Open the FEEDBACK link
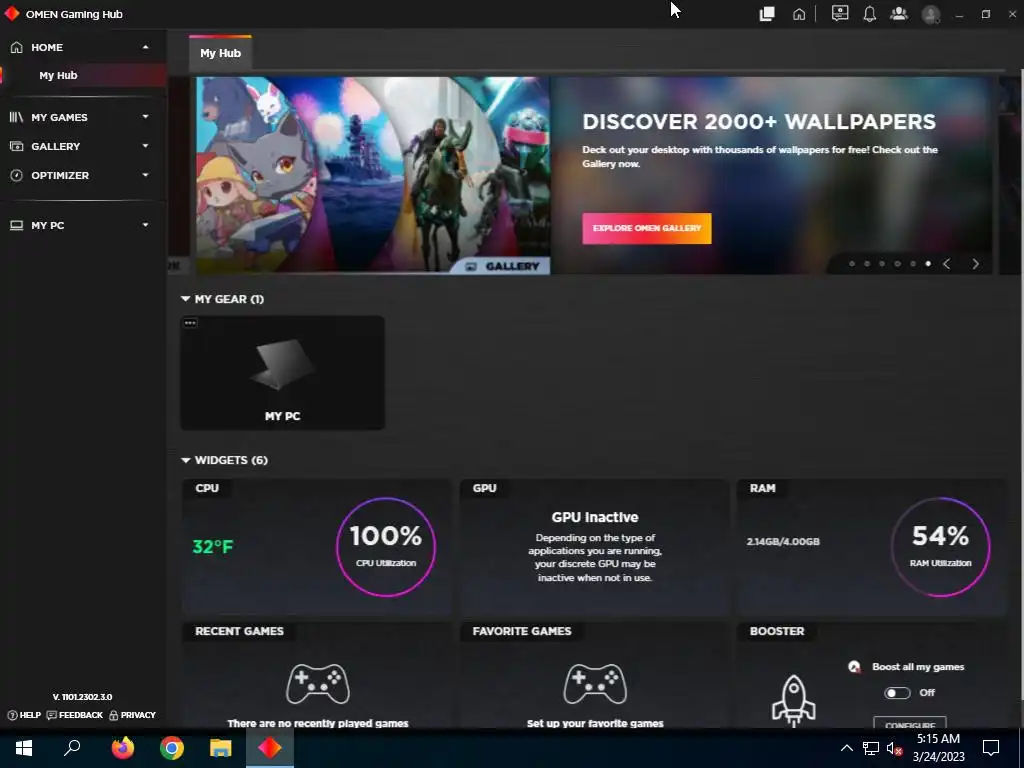Image resolution: width=1024 pixels, height=768 pixels. (x=75, y=715)
